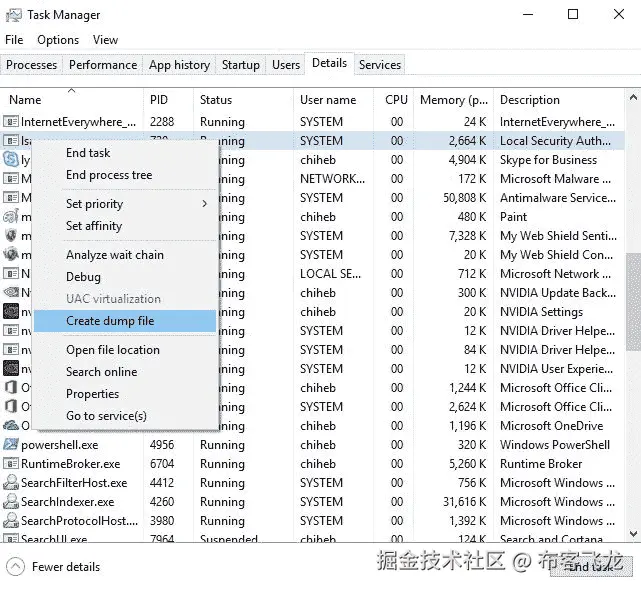This screenshot has width=641, height=590.
Task: Choose End task from context menu
Action: coord(88,153)
